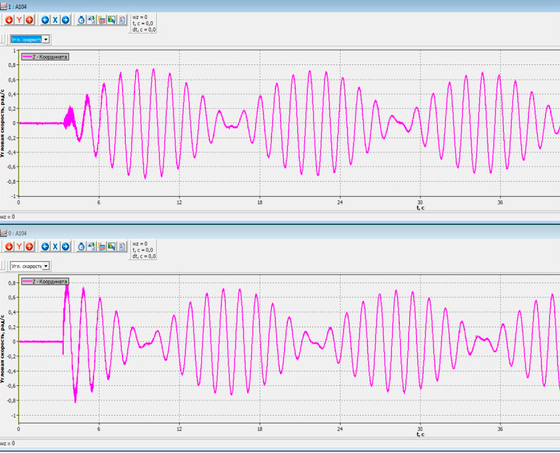Viewport: 560px width, 453px height.
Task: Click the green-blue arrows icon in window 1
Action: [x=91, y=20]
